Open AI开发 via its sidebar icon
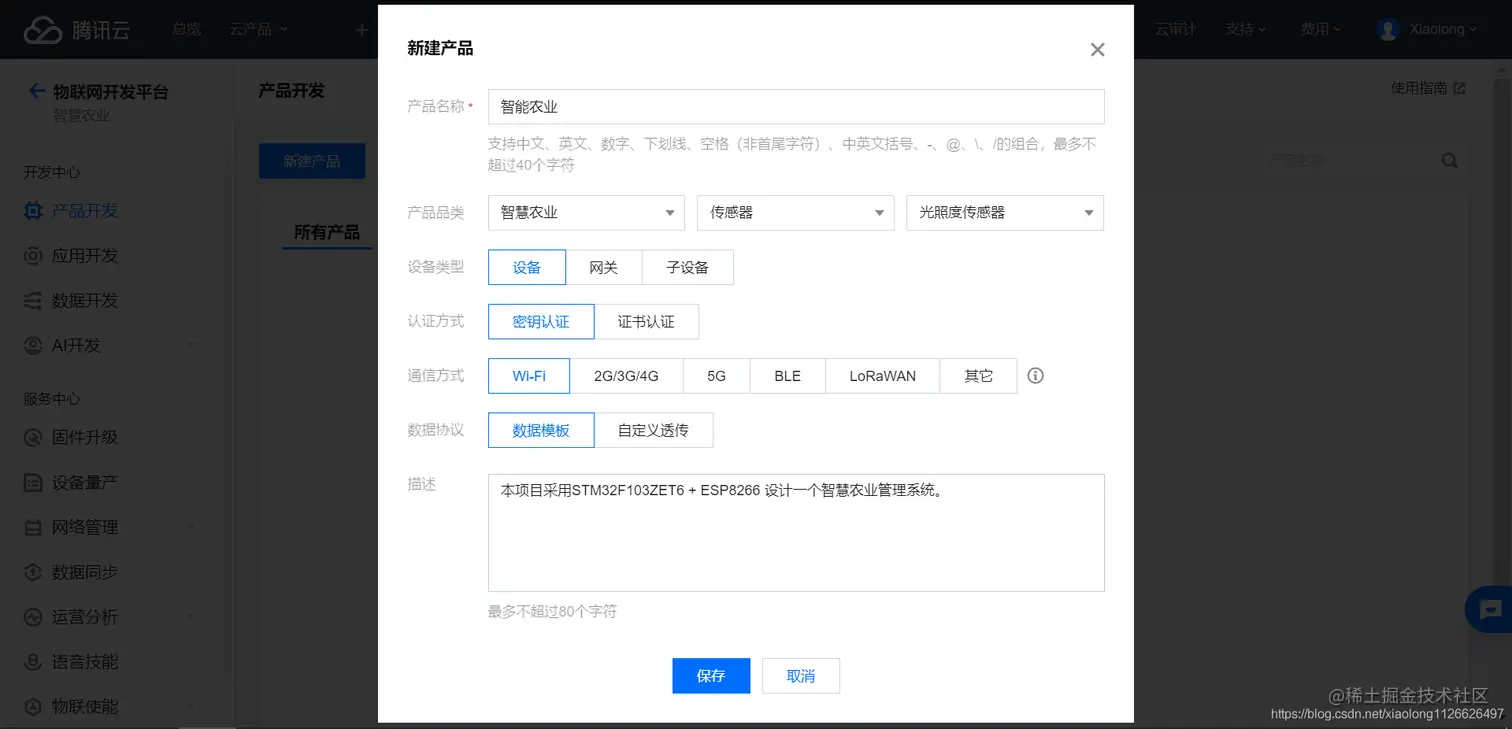The image size is (1512, 729). pyautogui.click(x=33, y=345)
